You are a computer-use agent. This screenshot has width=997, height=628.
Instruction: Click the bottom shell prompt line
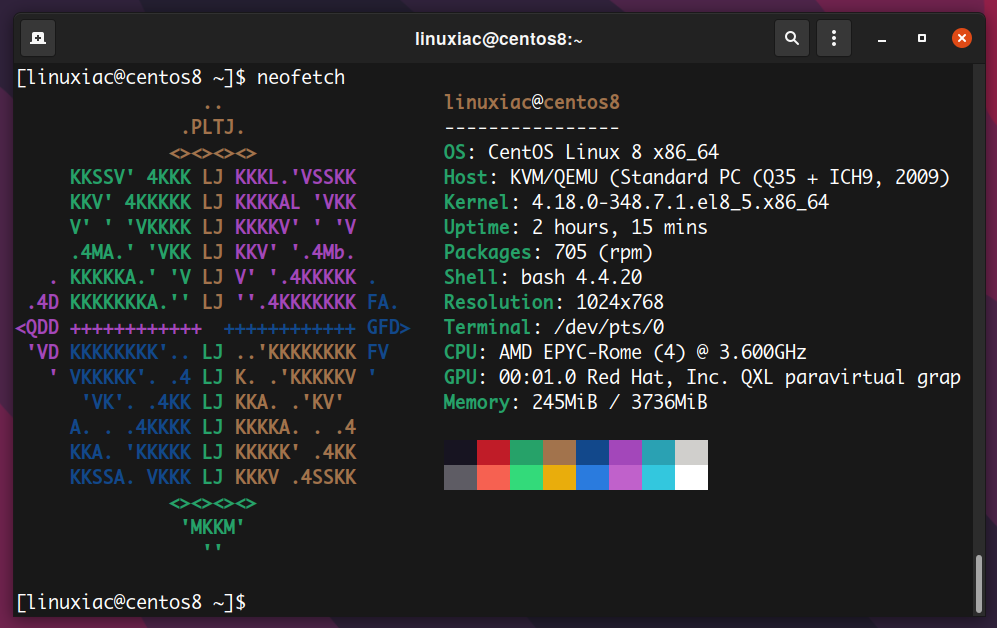pos(132,602)
